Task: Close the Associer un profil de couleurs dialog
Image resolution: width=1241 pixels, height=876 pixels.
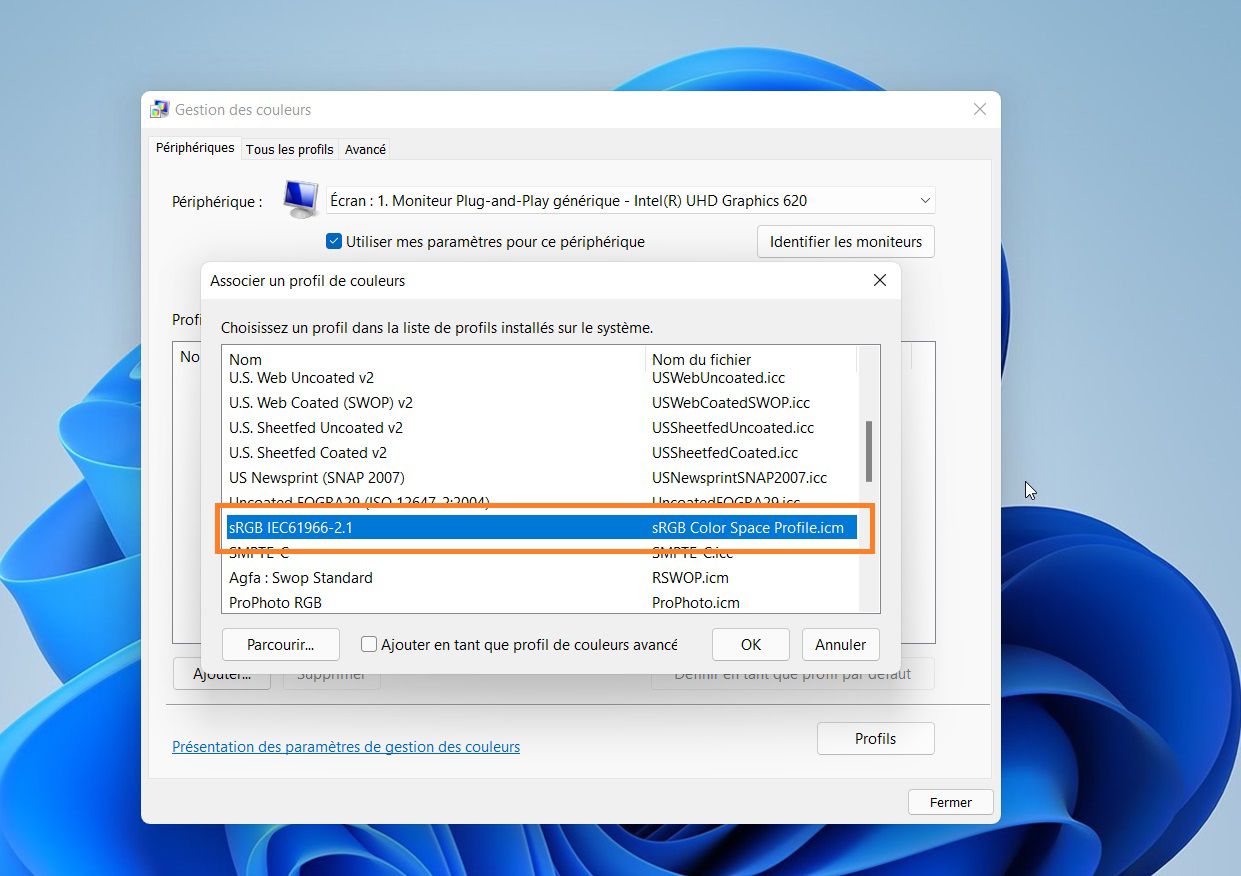Action: [880, 281]
